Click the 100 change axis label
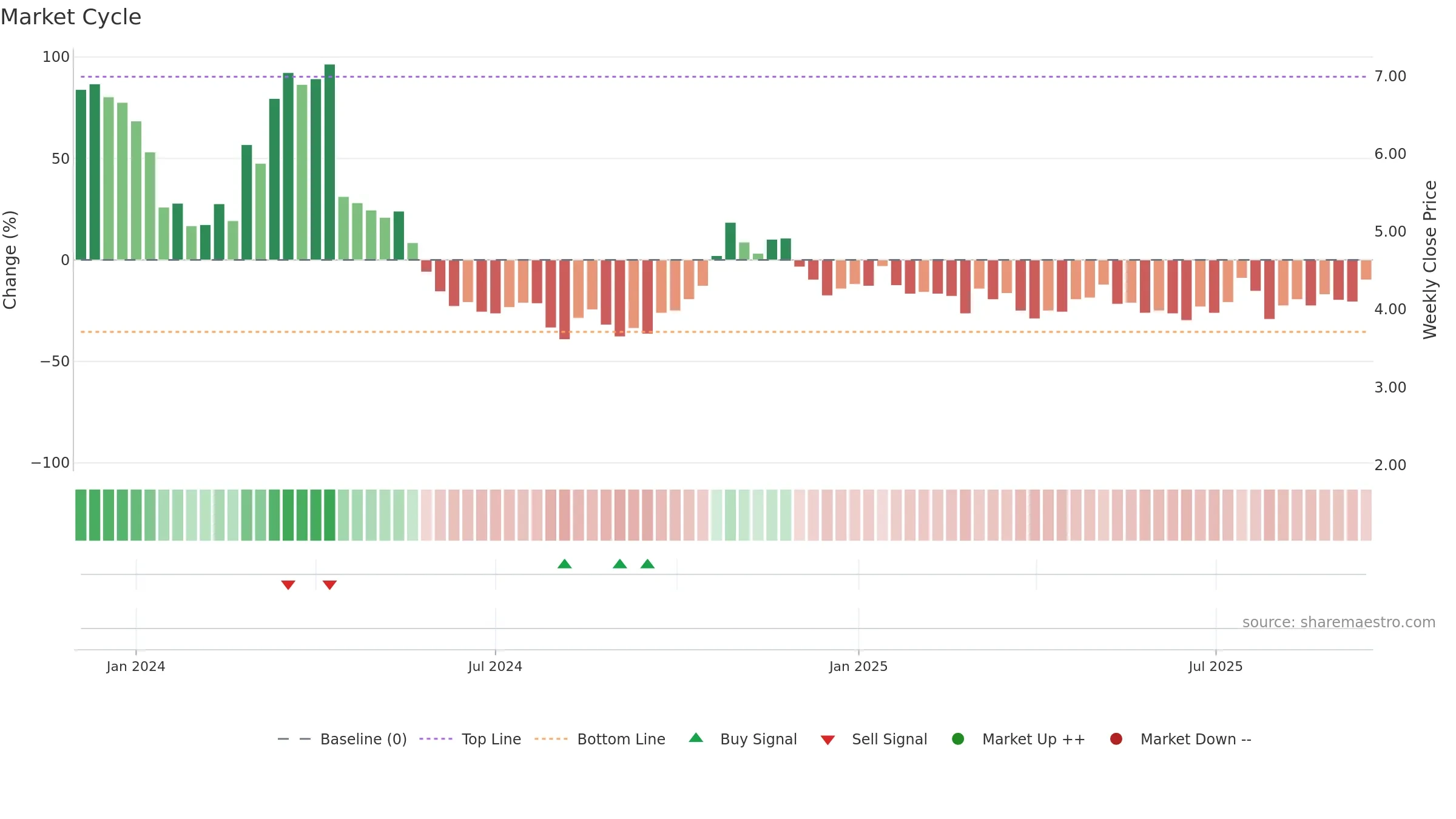The image size is (1456, 819). (x=56, y=57)
